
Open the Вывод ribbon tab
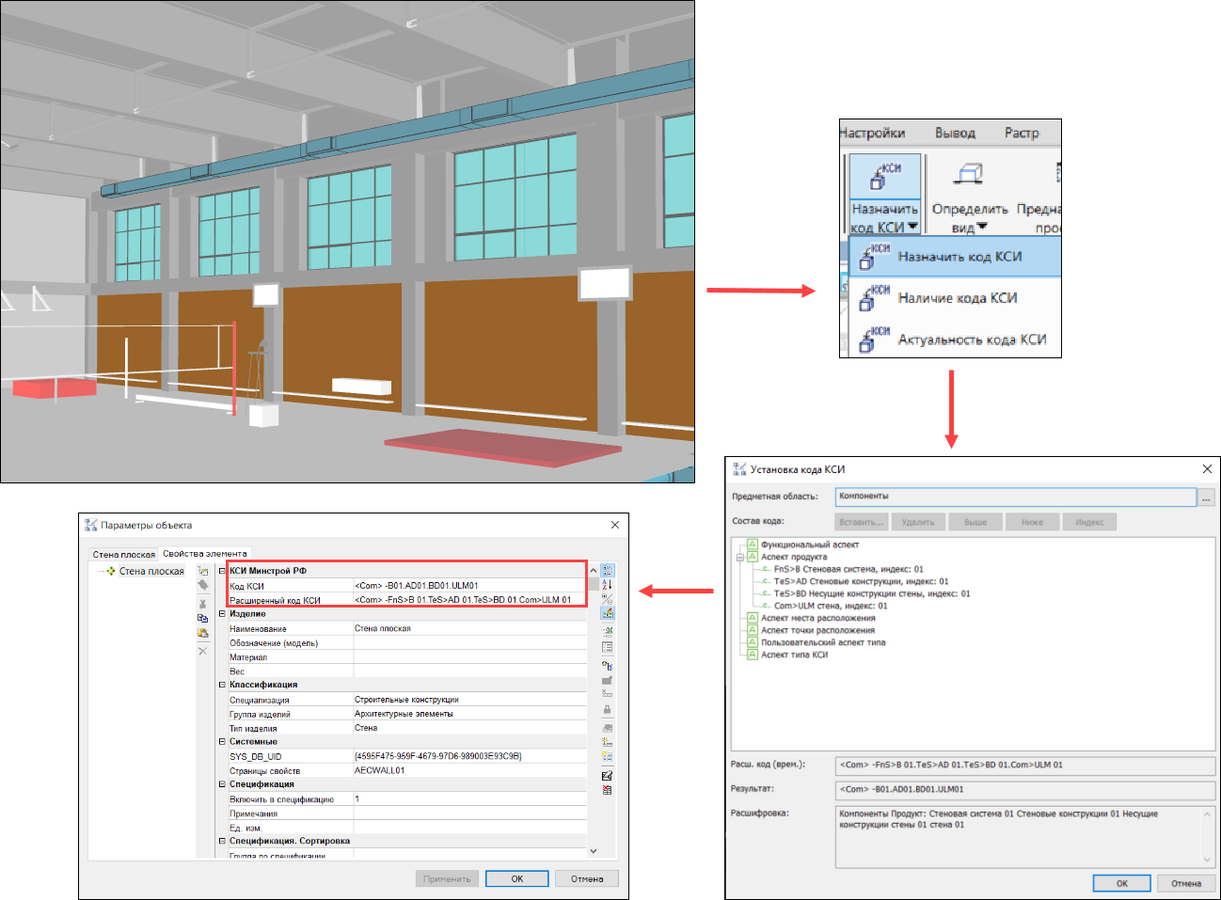pyautogui.click(x=955, y=133)
